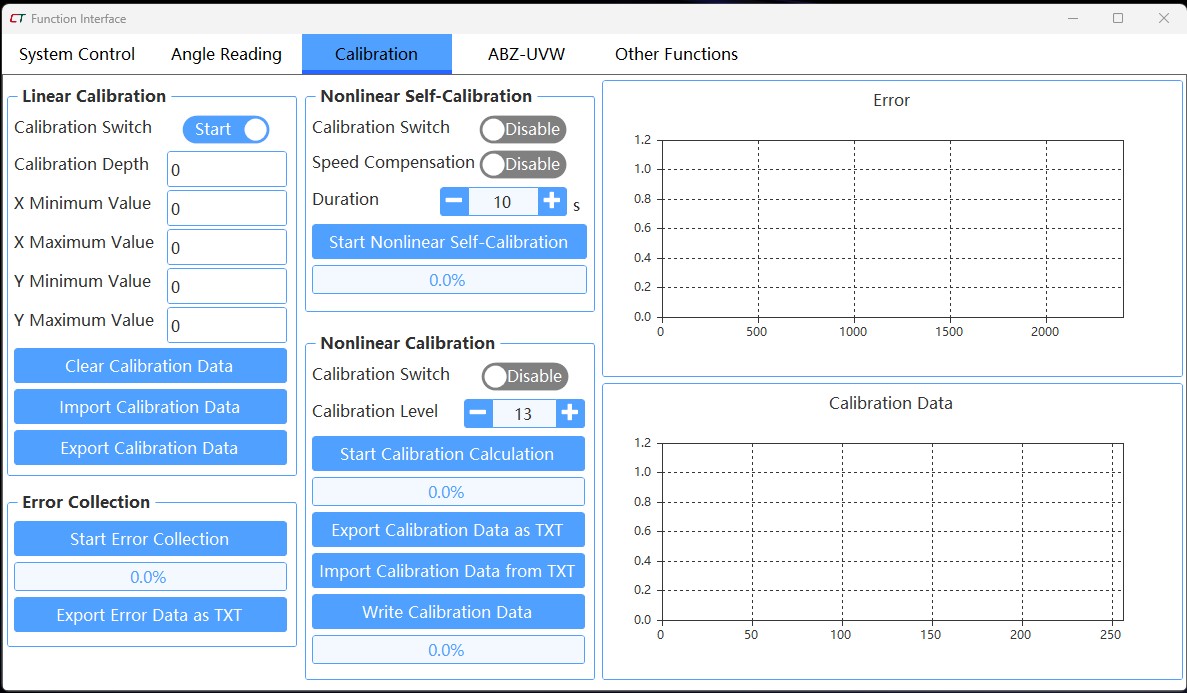Viewport: 1187px width, 693px height.
Task: Go to the Angle Reading tab
Action: tap(226, 54)
